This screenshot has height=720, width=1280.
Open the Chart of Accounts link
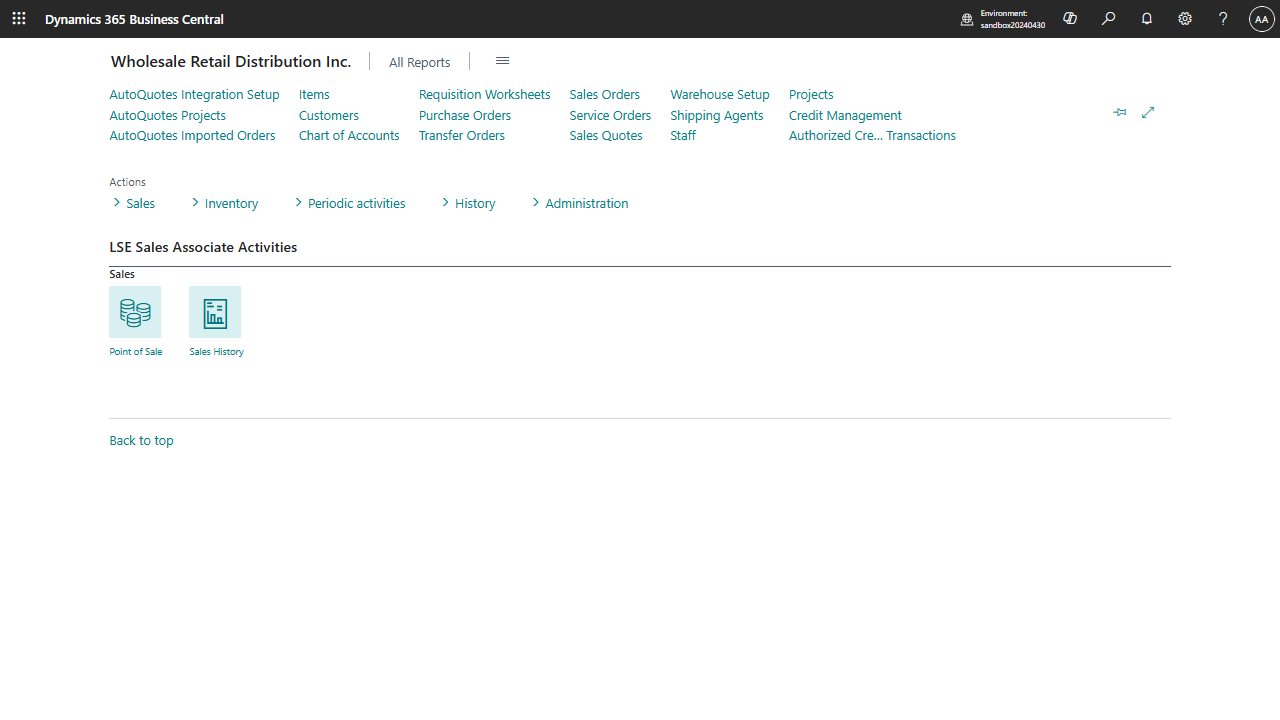tap(349, 135)
